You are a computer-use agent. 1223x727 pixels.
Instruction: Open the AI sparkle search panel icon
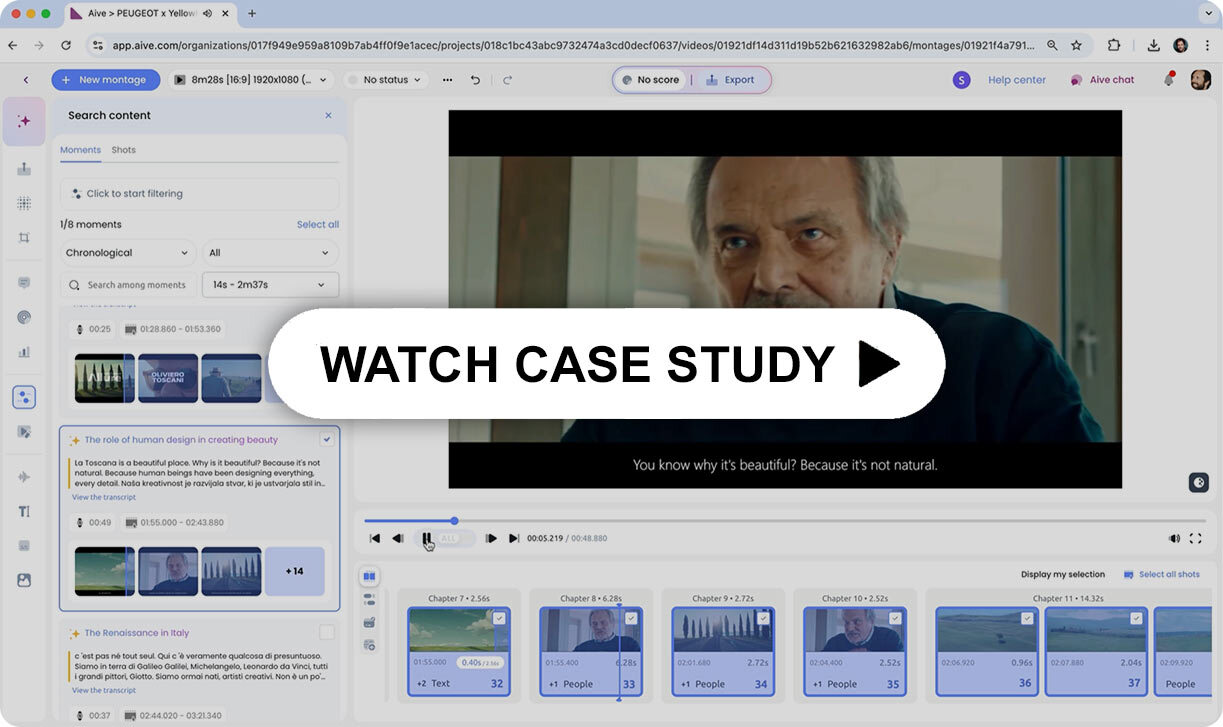24,121
